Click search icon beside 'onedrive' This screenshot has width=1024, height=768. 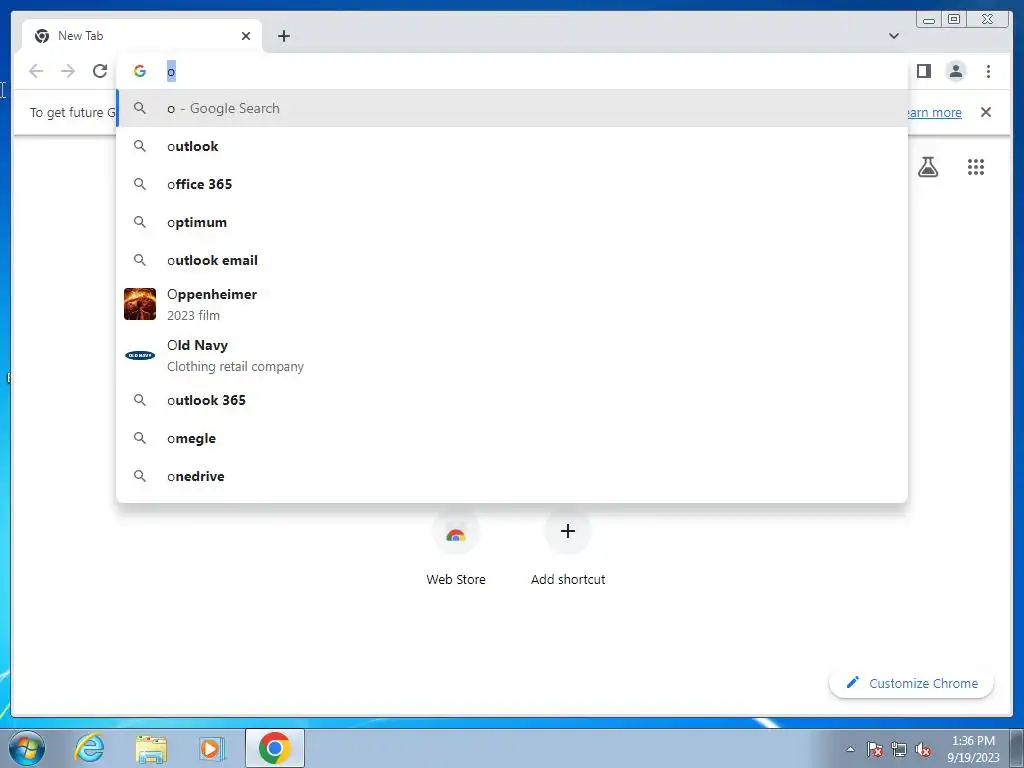point(140,476)
